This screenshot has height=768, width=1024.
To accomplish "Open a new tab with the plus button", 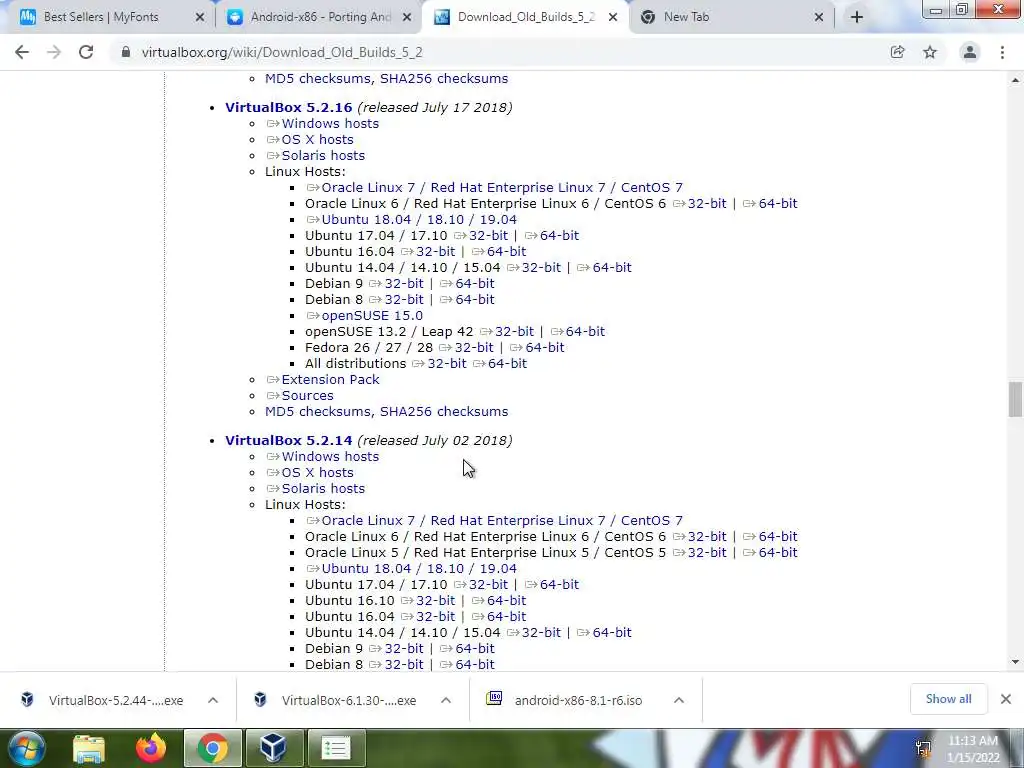I will (857, 18).
